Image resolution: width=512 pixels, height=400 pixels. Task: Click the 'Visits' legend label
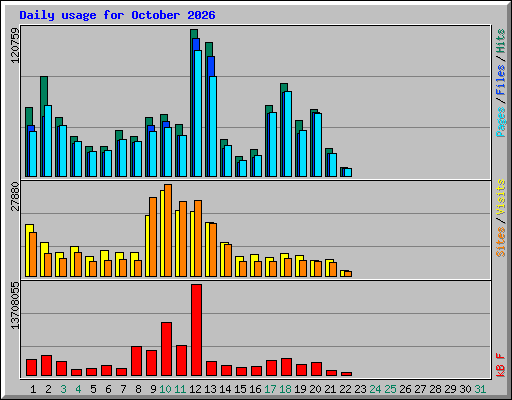[x=501, y=198]
